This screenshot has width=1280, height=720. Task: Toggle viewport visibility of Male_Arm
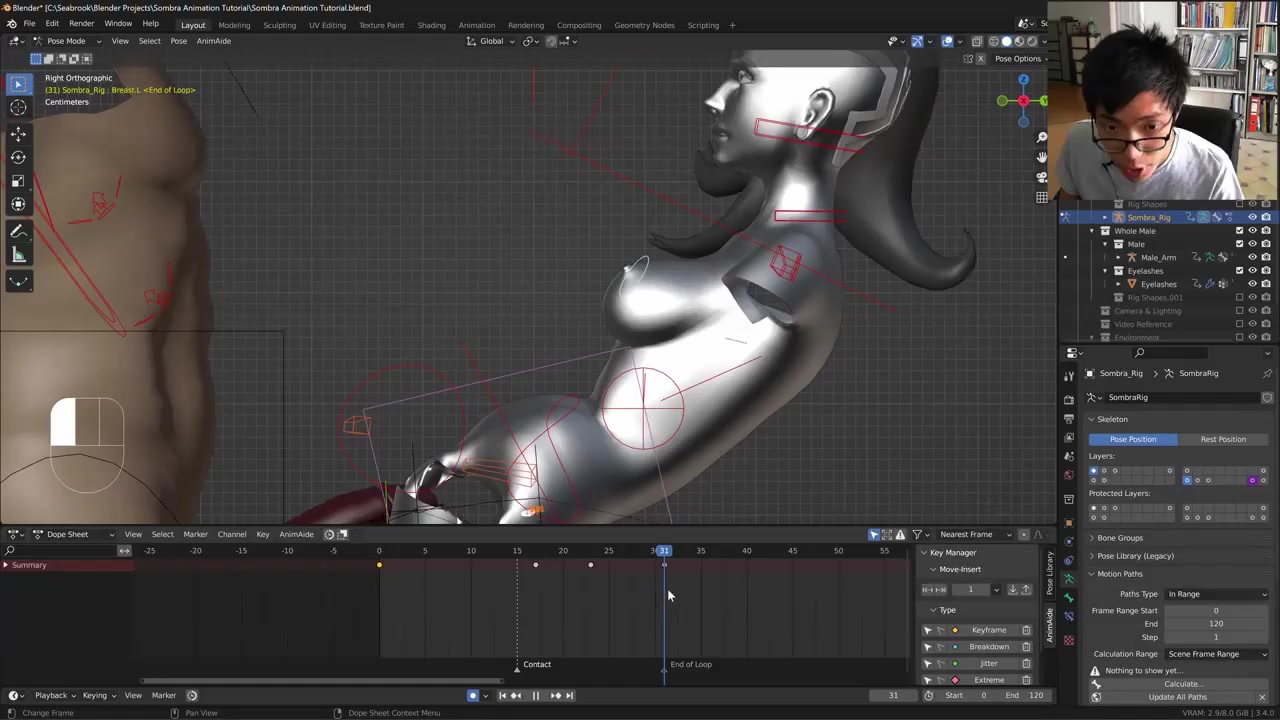click(x=1252, y=257)
